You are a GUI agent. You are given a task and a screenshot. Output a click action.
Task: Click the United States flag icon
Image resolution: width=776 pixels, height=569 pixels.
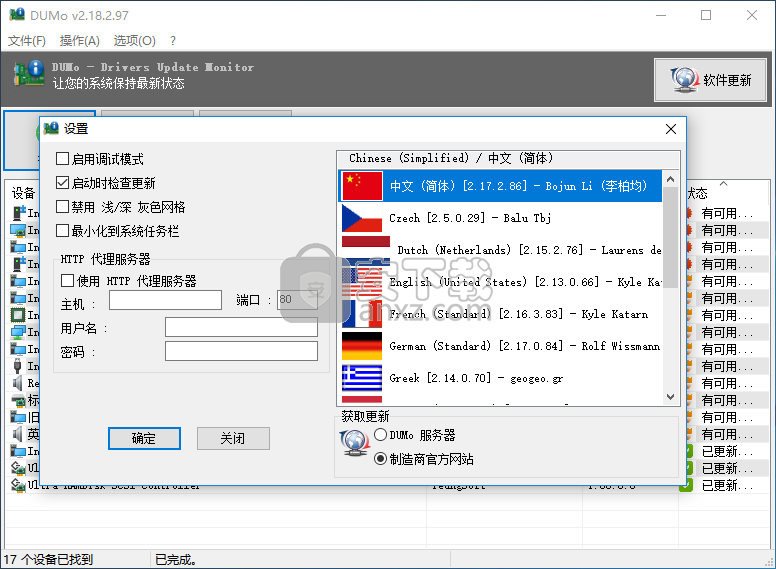point(362,282)
